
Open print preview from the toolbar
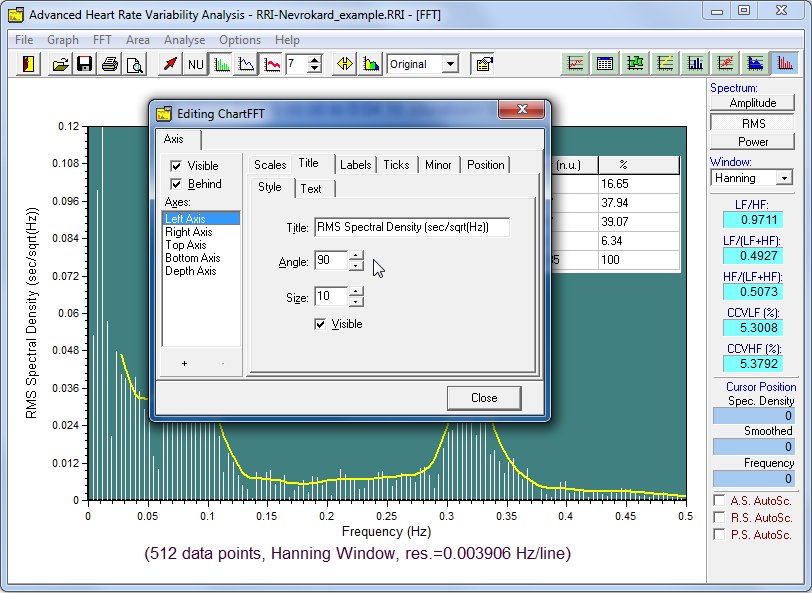(x=134, y=64)
